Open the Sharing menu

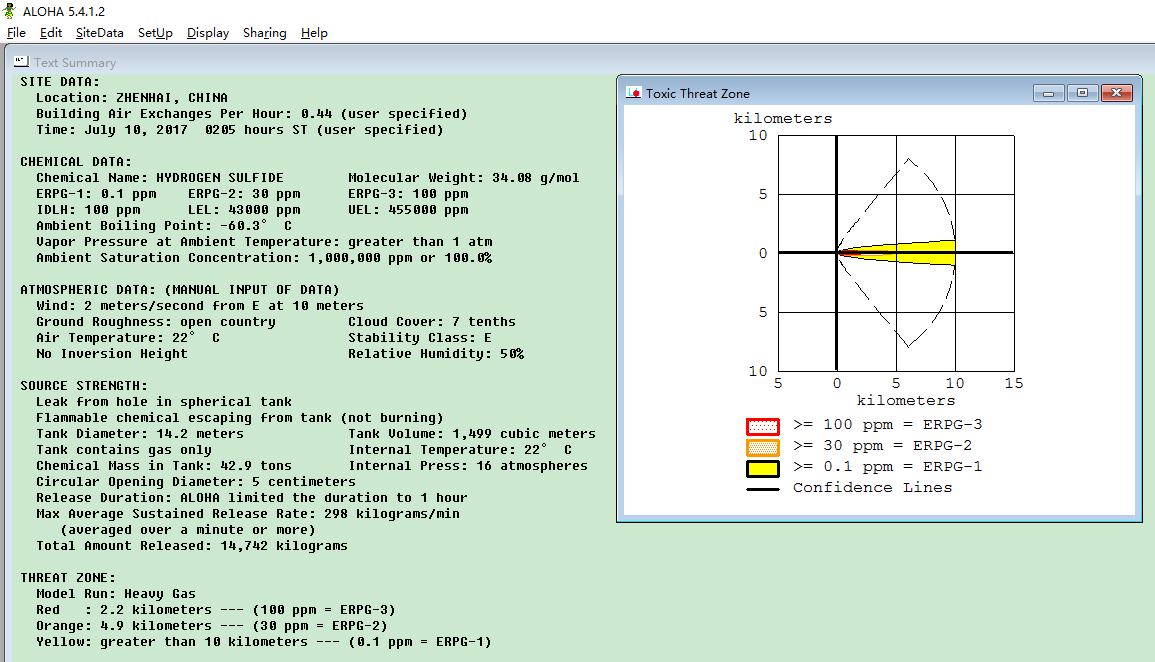click(x=264, y=33)
